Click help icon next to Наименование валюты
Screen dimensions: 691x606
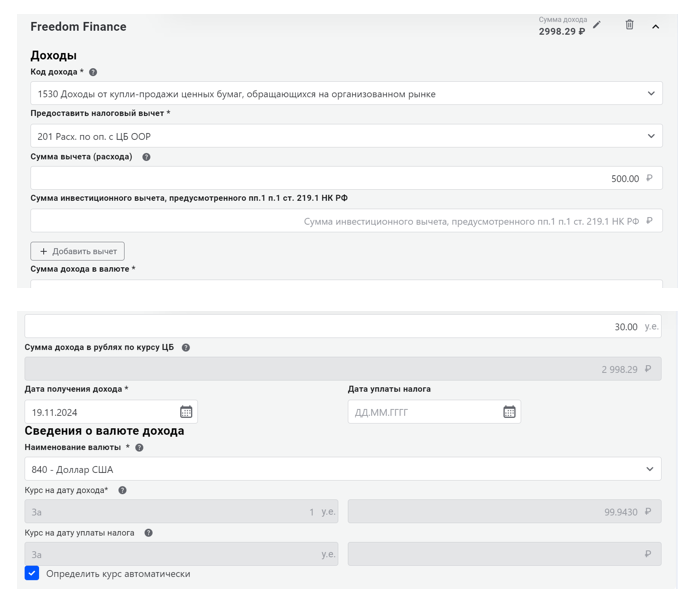(139, 448)
